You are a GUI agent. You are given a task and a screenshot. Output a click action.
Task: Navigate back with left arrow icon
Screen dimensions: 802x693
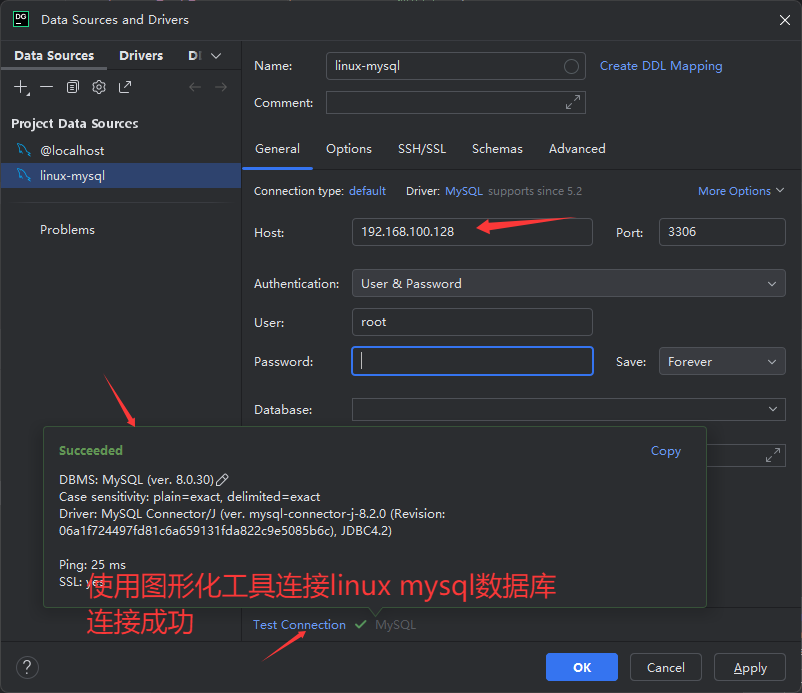click(x=195, y=87)
